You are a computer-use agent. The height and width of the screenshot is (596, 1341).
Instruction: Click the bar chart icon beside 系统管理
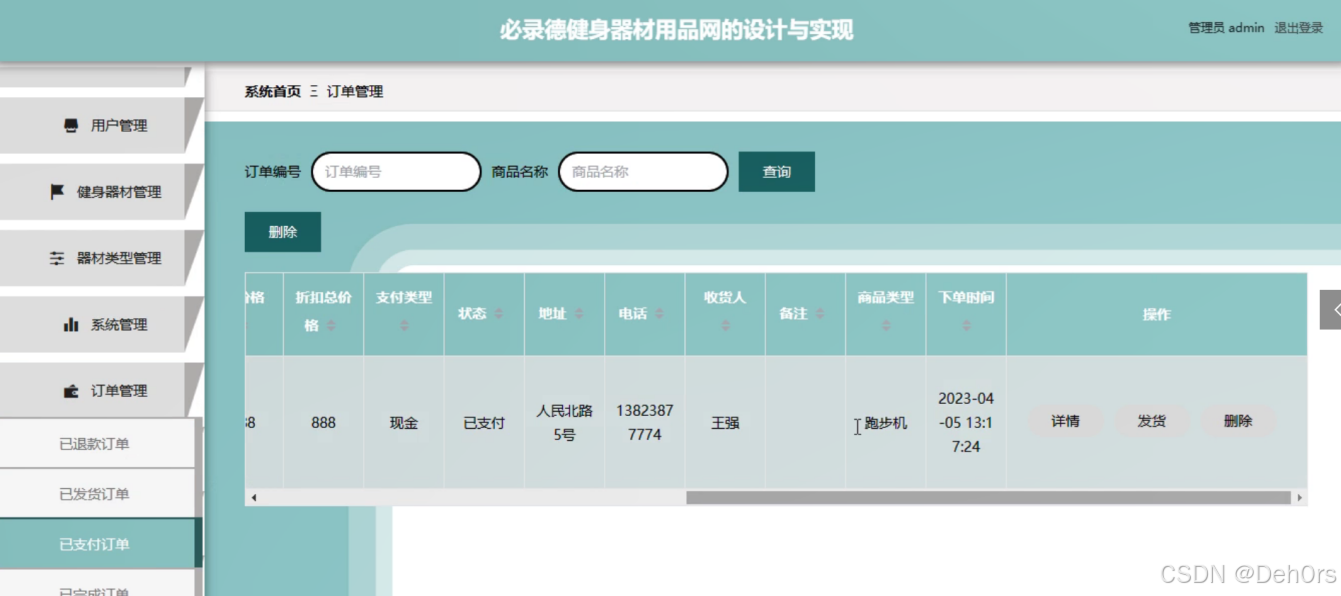pyautogui.click(x=71, y=324)
